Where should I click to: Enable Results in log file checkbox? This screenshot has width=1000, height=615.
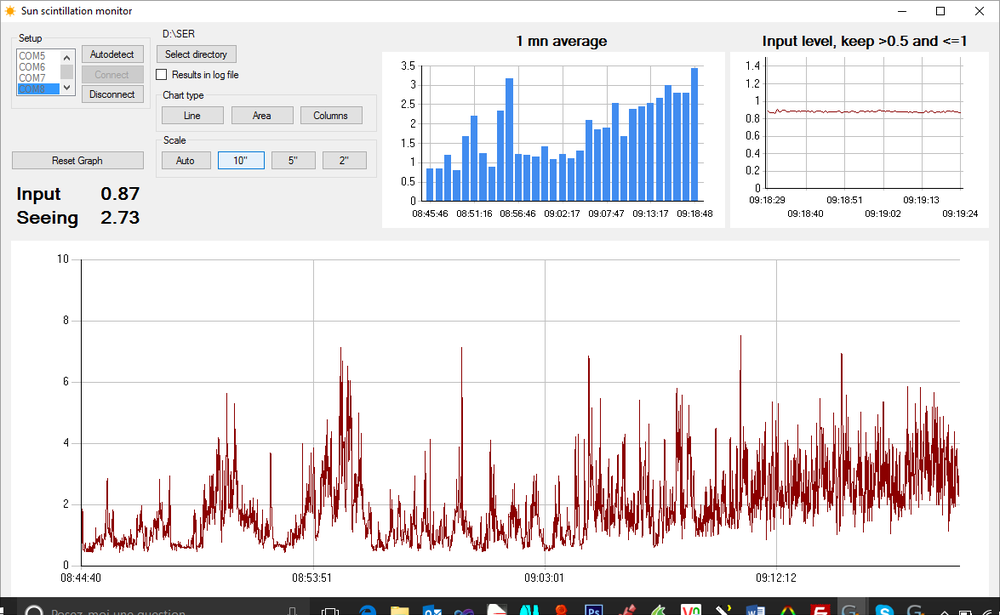point(161,75)
